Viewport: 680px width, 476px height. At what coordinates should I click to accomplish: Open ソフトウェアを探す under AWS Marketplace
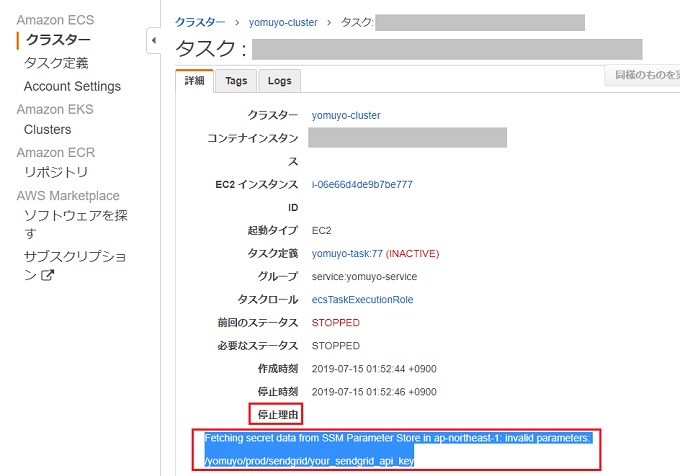[x=75, y=224]
